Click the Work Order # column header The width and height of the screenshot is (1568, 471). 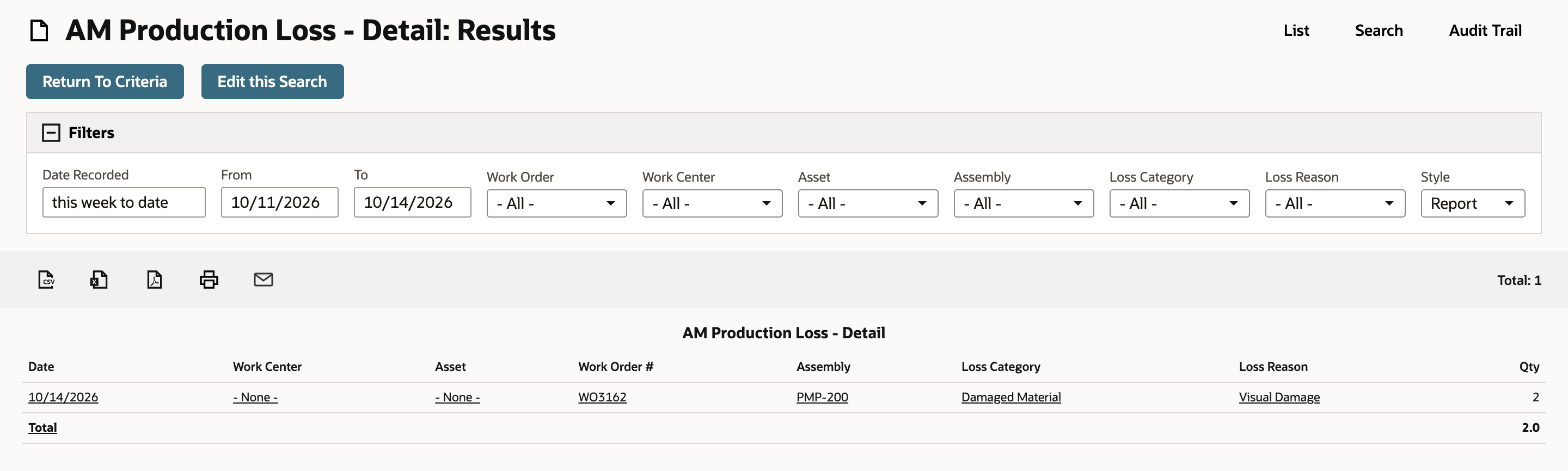pyautogui.click(x=615, y=367)
